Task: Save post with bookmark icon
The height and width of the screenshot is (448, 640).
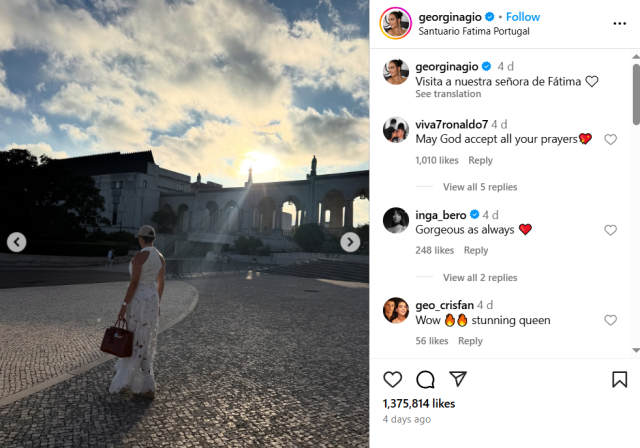Action: coord(620,379)
